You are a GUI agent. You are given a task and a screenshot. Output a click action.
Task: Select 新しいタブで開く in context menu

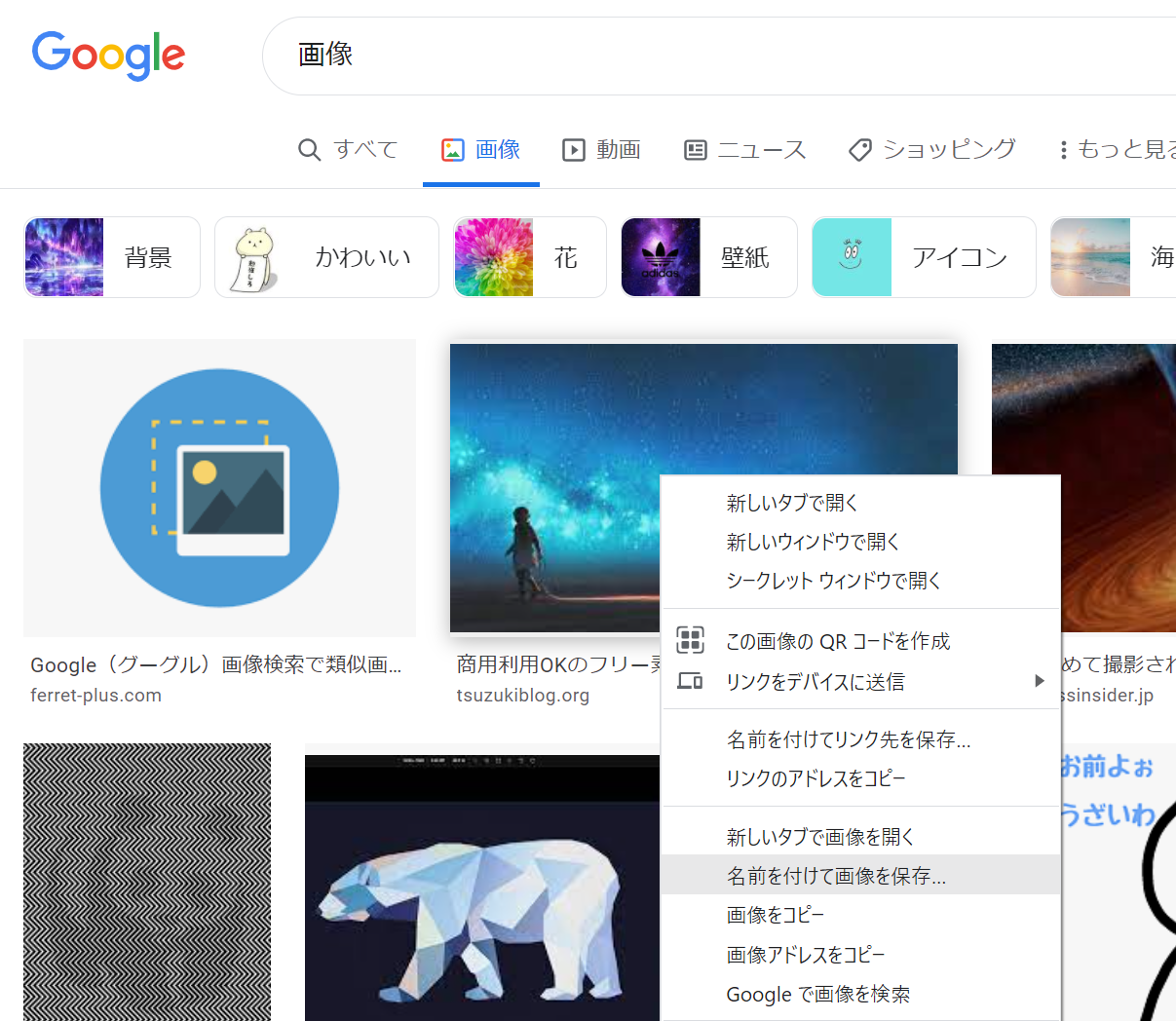[x=792, y=503]
